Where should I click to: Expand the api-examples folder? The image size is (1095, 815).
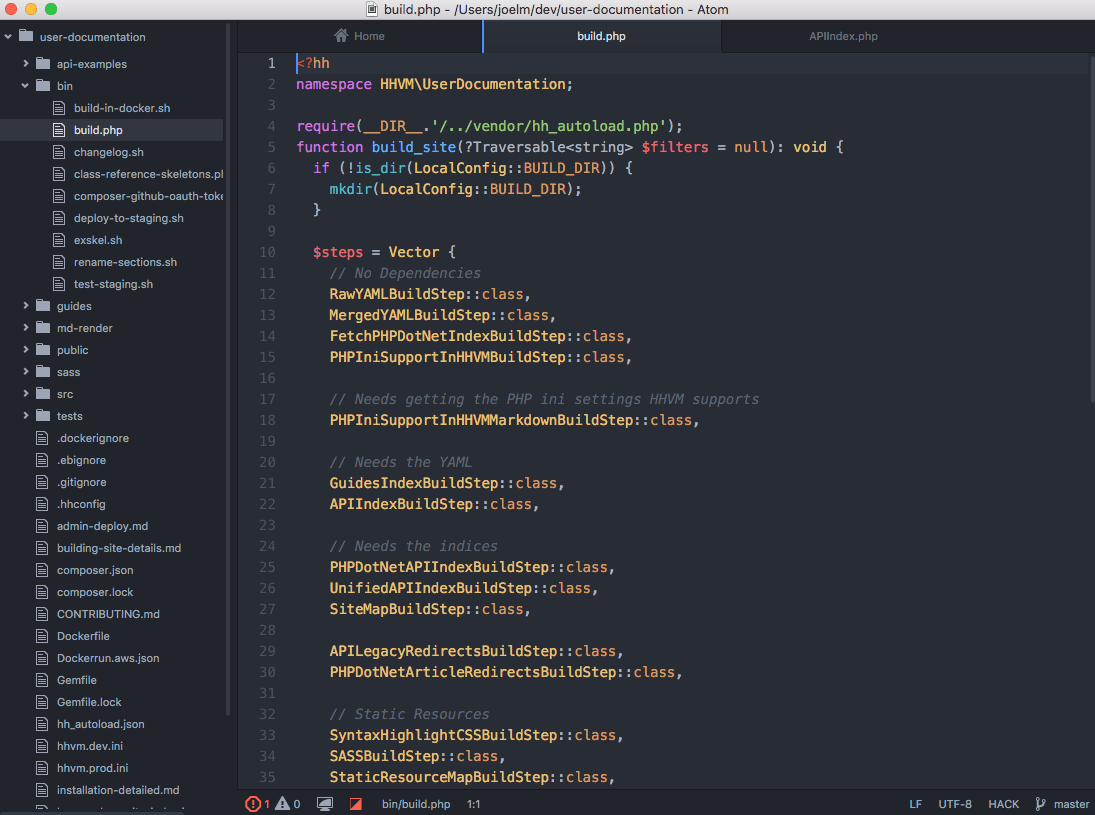(x=25, y=64)
